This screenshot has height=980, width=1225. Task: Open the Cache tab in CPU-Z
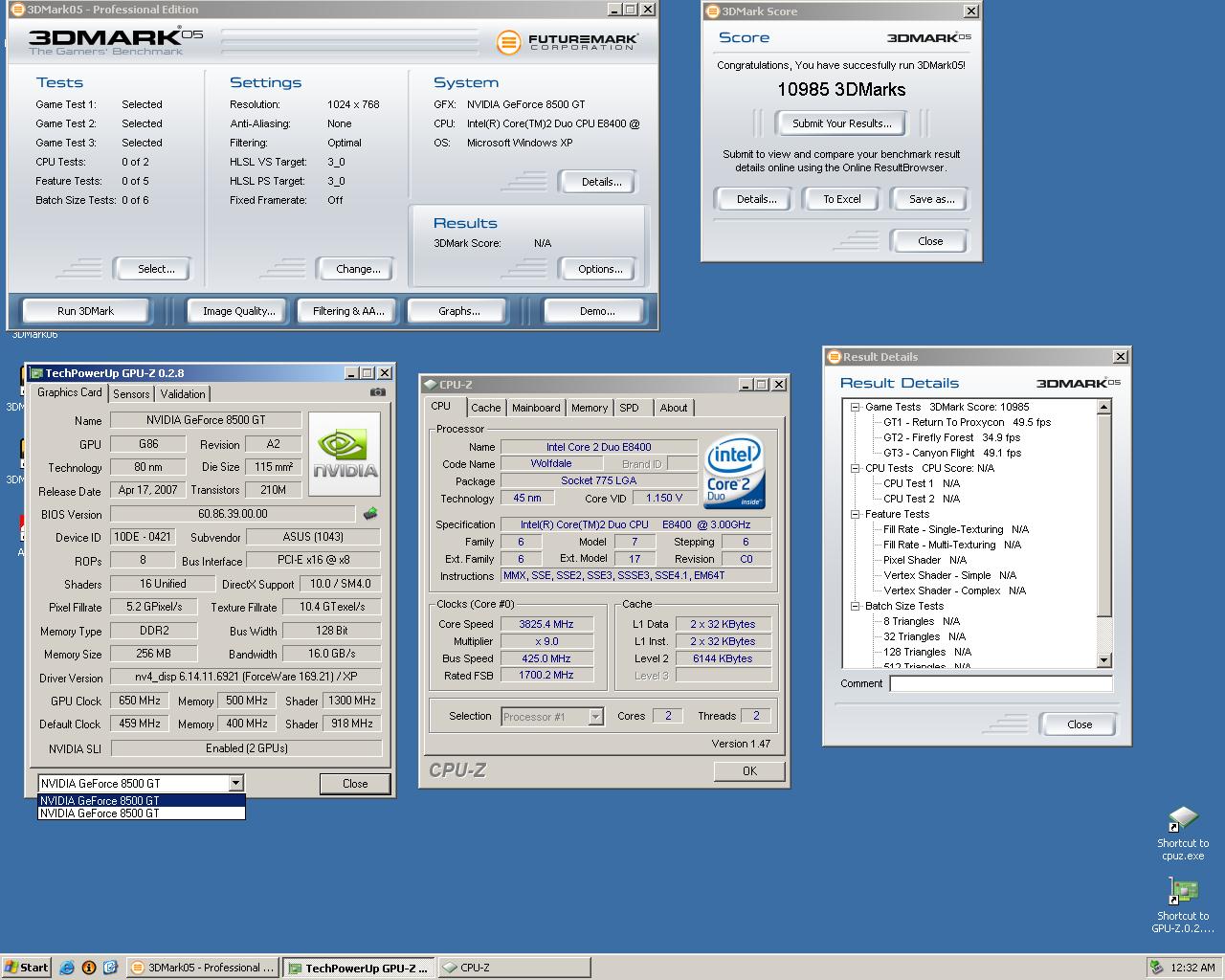pos(485,408)
